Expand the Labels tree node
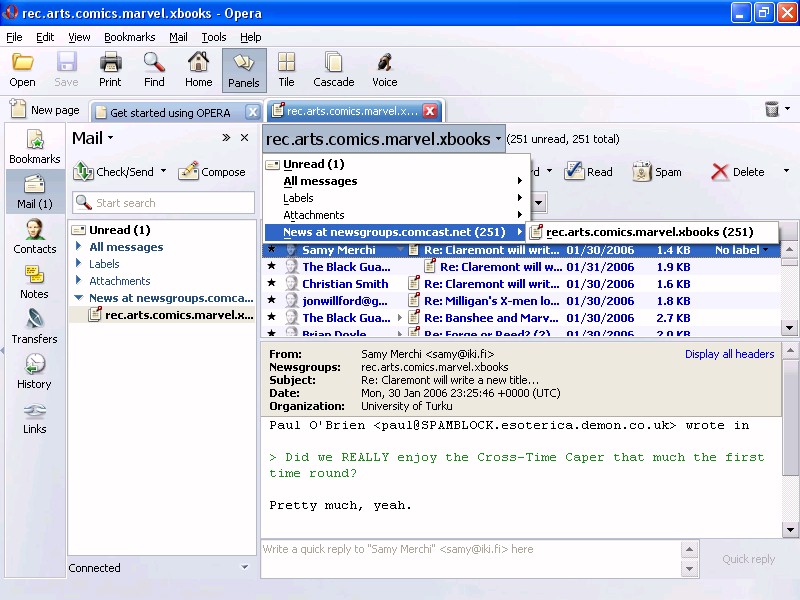This screenshot has height=600, width=800. (79, 264)
